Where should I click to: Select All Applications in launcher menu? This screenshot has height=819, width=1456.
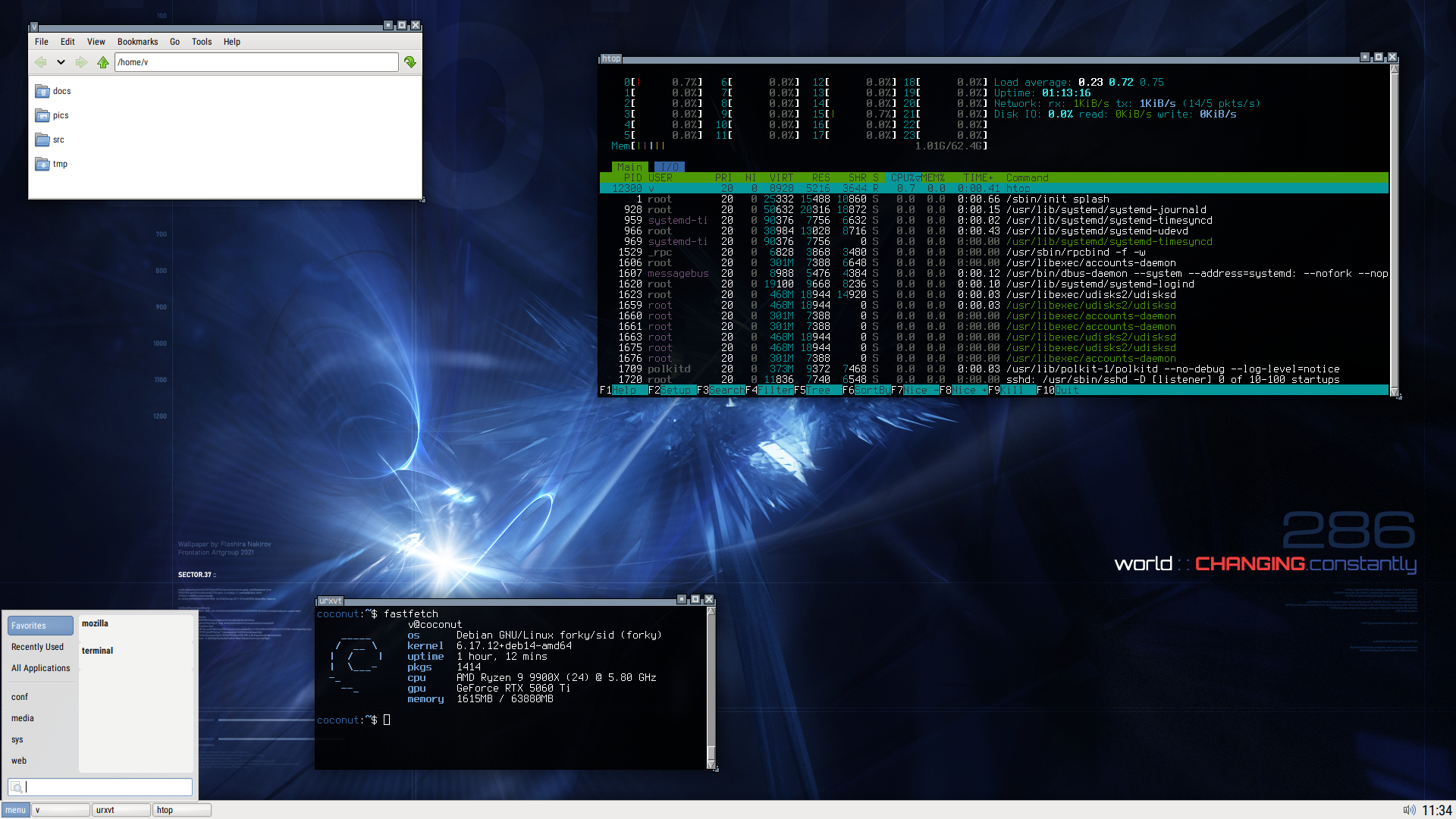pos(40,668)
